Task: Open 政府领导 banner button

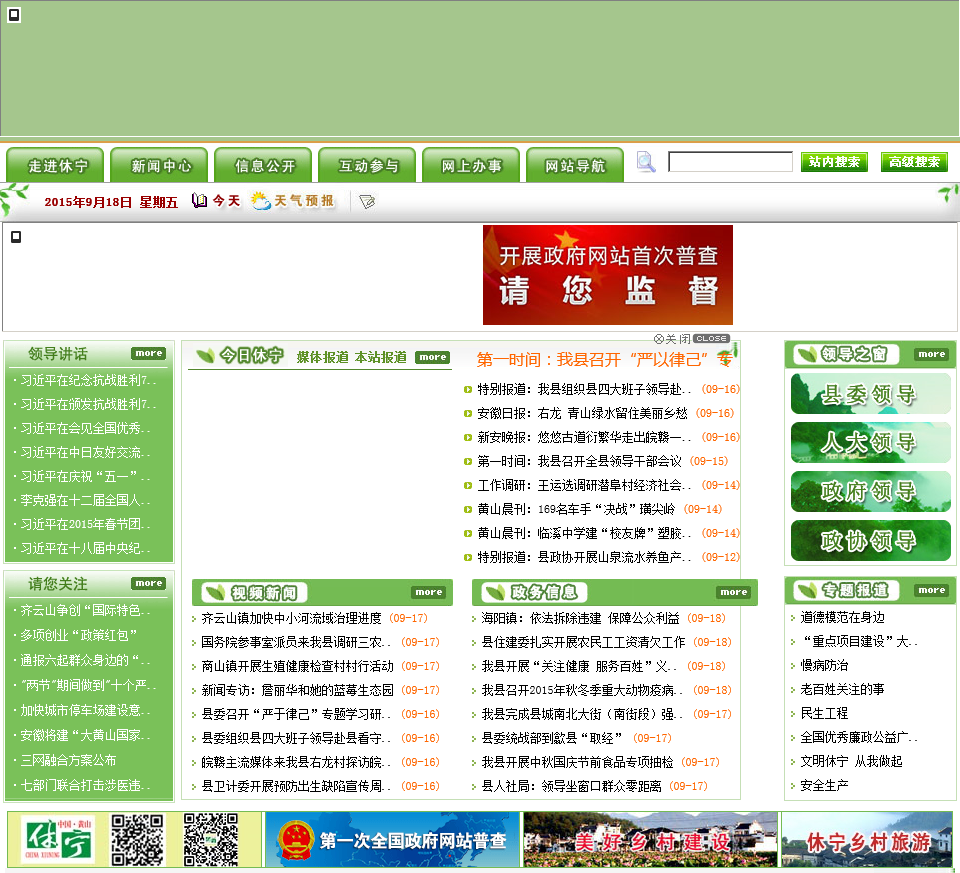Action: coord(871,492)
